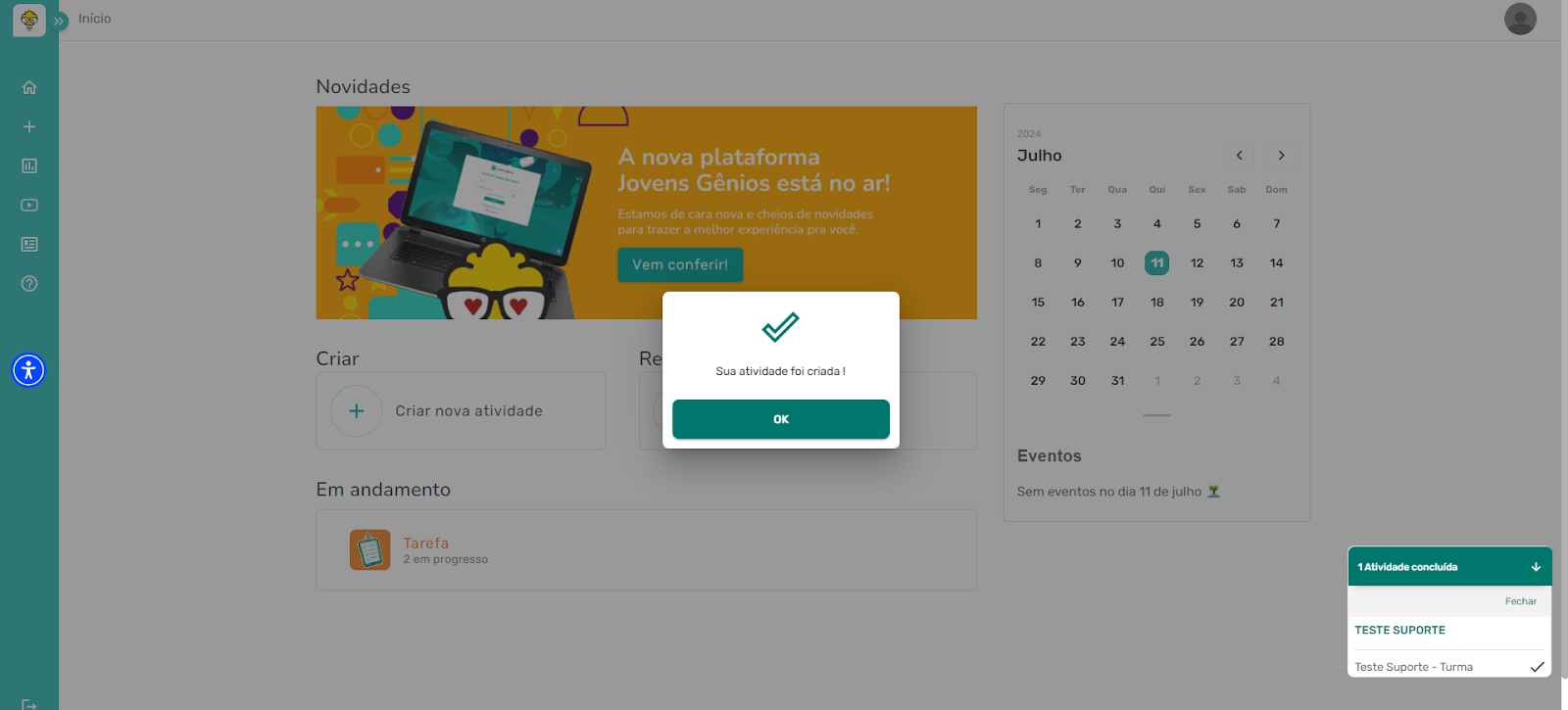Screen dimensions: 1568x710
Task: Open the video player icon in sidebar
Action: [x=29, y=205]
